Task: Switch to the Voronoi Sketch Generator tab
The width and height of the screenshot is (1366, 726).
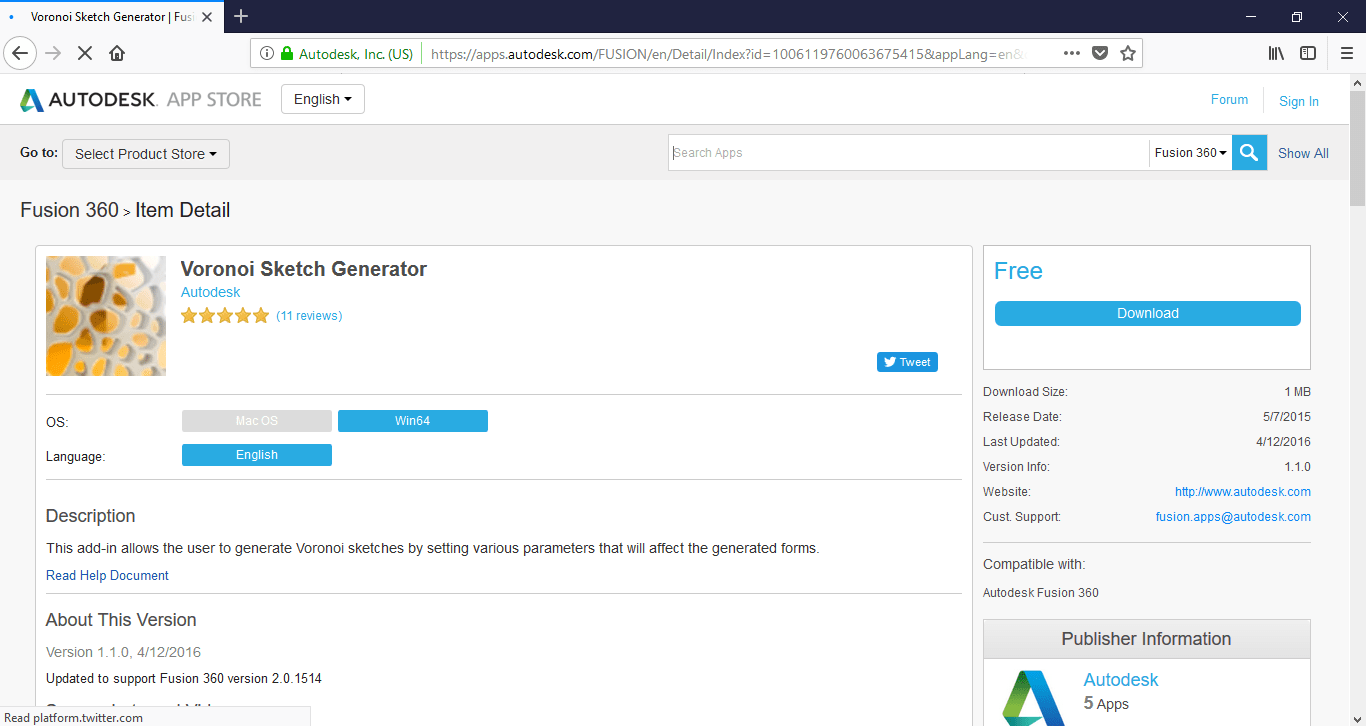Action: tap(110, 16)
